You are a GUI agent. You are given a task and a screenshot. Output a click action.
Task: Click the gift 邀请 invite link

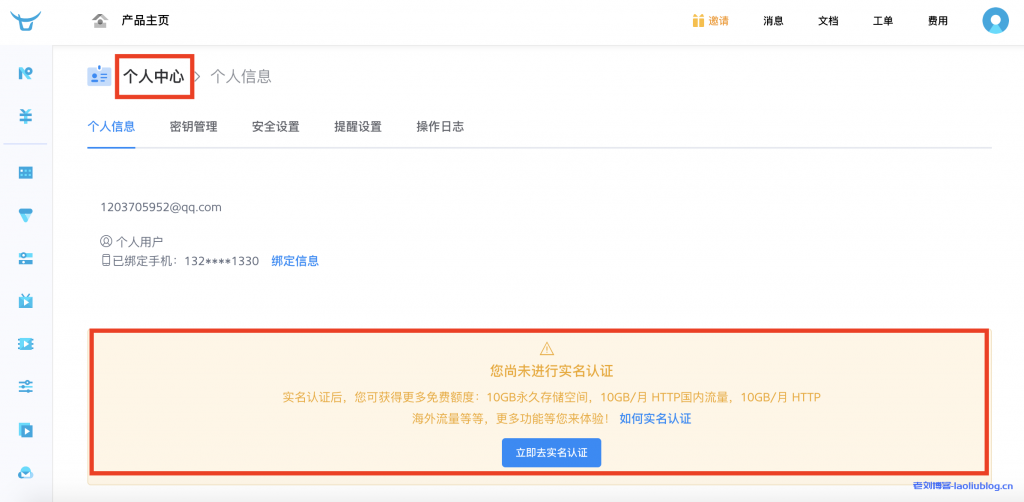[710, 21]
